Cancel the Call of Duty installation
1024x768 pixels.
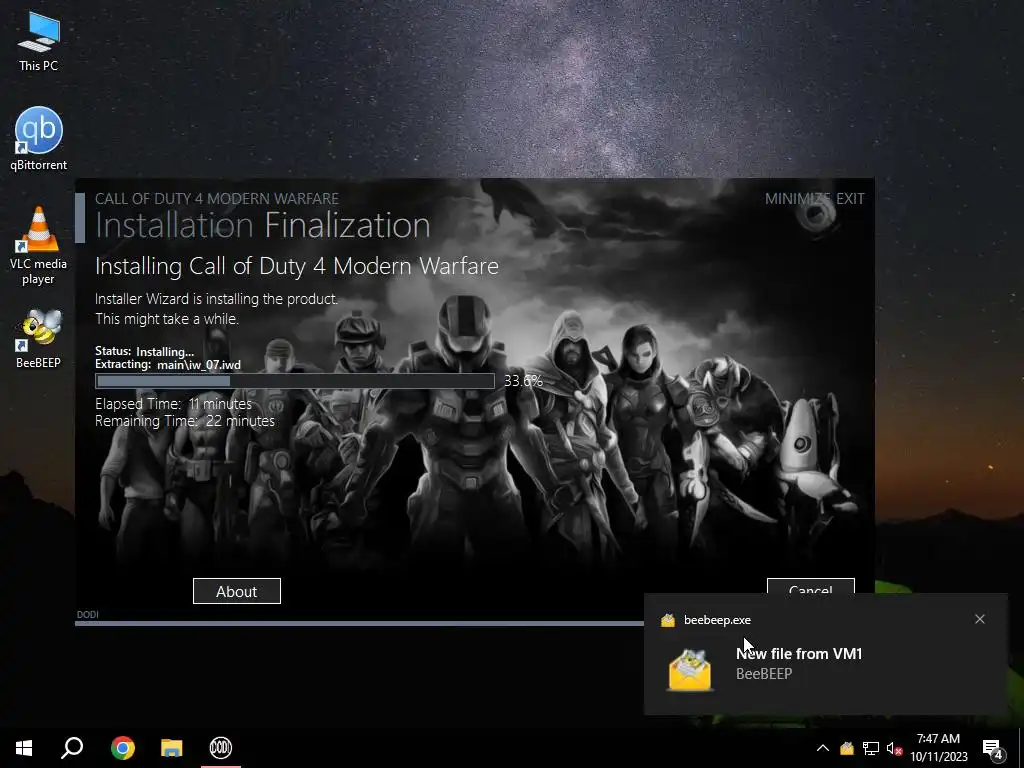(810, 586)
